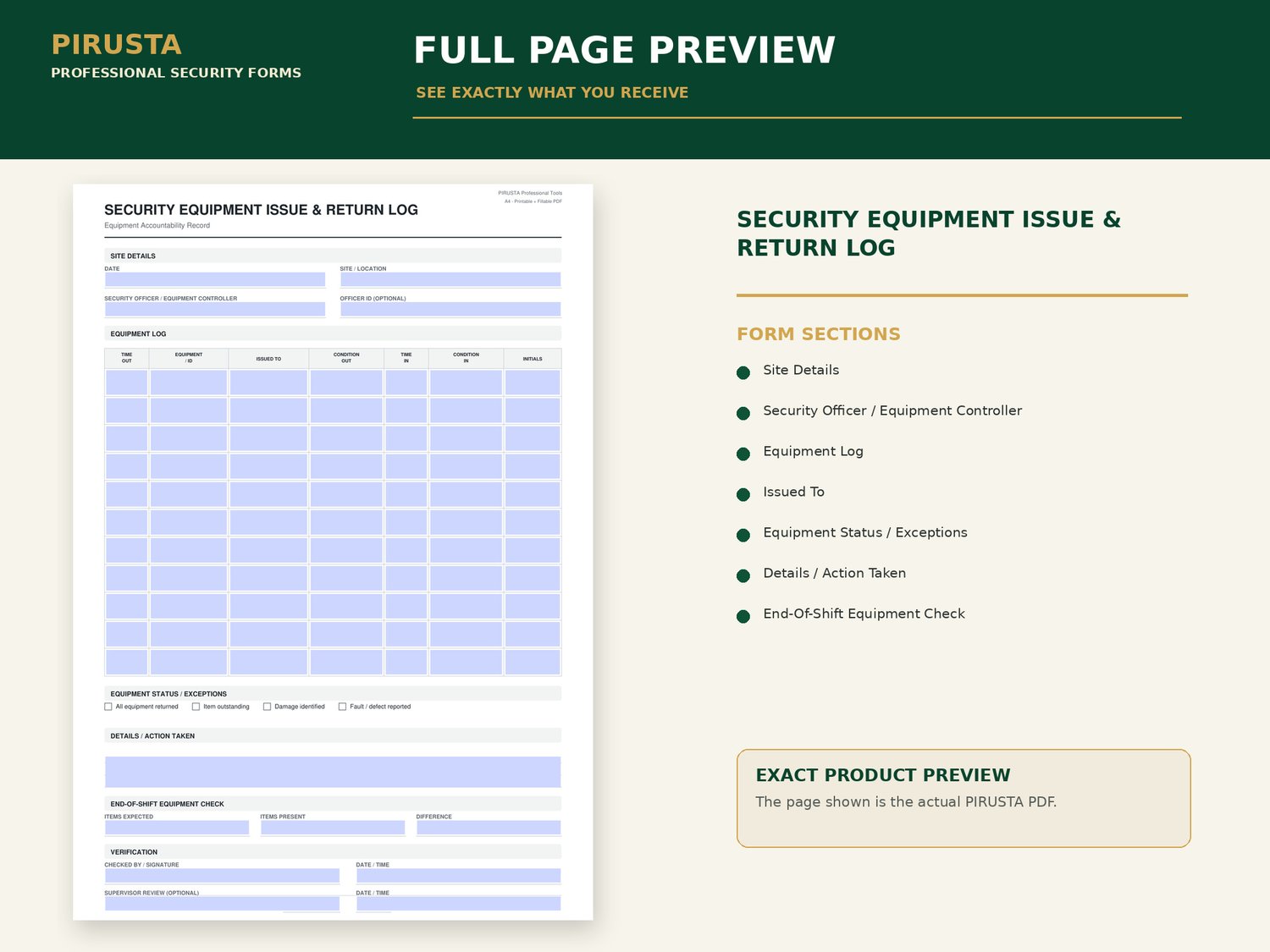Image resolution: width=1270 pixels, height=952 pixels.
Task: Select the Officer ID (Optional) field
Action: [x=450, y=309]
